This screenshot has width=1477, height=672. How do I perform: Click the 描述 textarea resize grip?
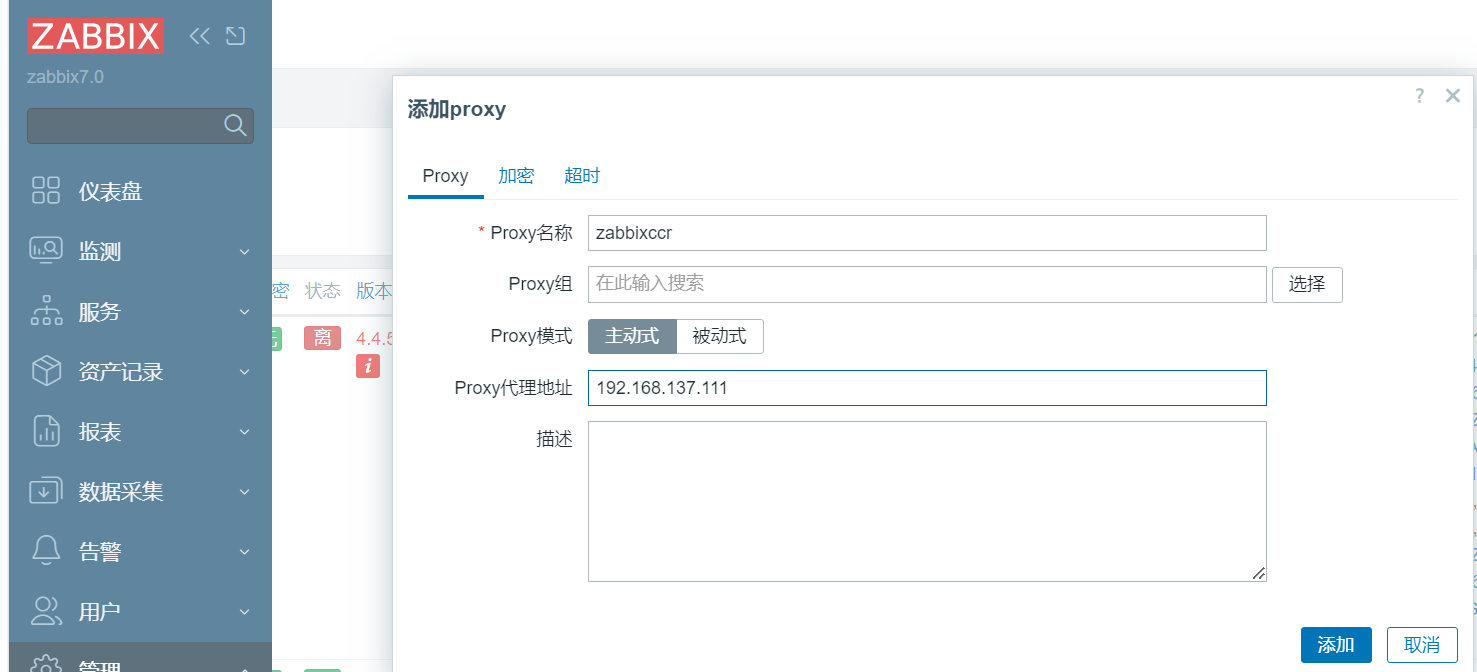click(x=1258, y=573)
